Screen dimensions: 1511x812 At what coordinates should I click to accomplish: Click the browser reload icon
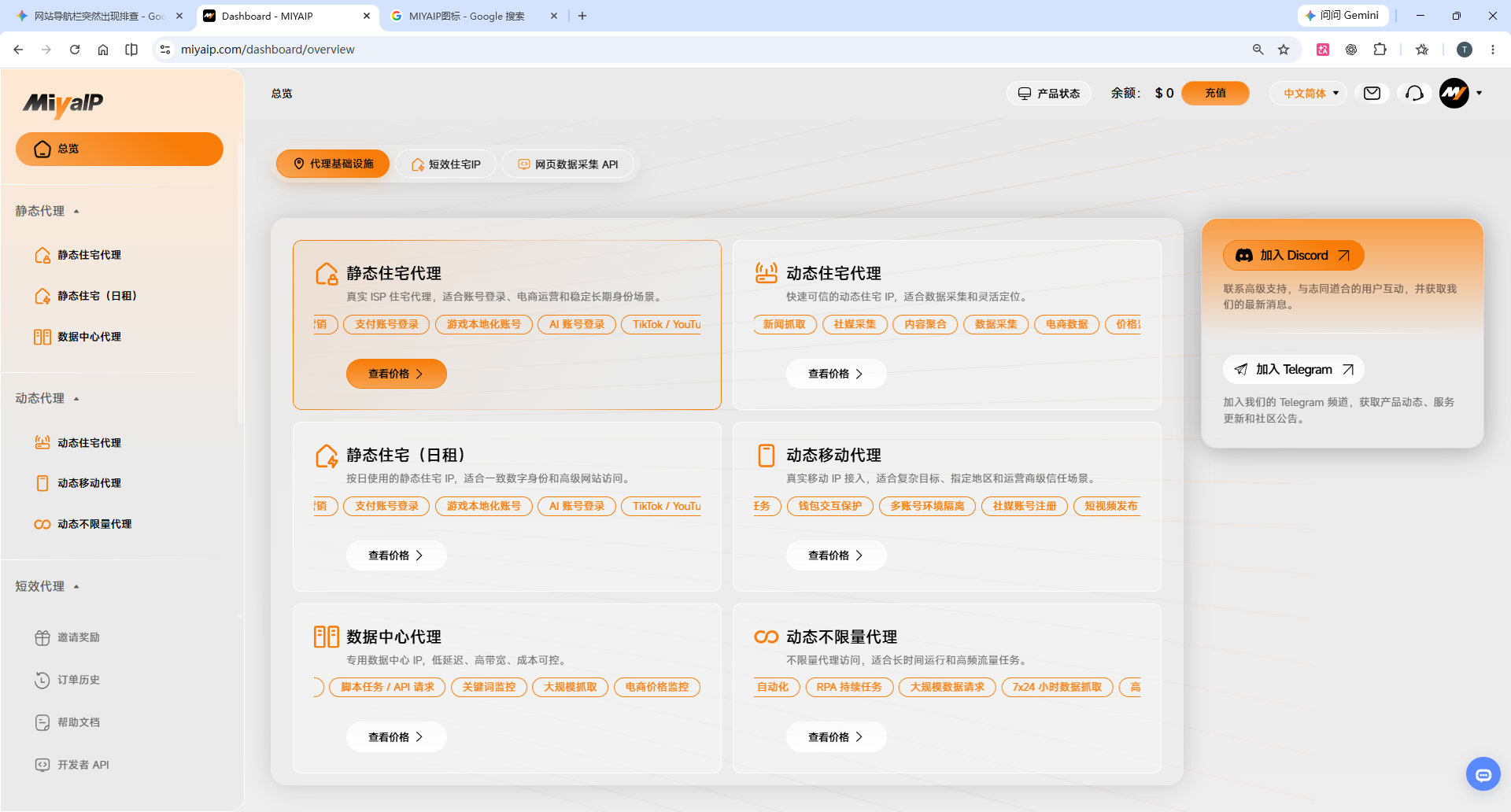[75, 50]
